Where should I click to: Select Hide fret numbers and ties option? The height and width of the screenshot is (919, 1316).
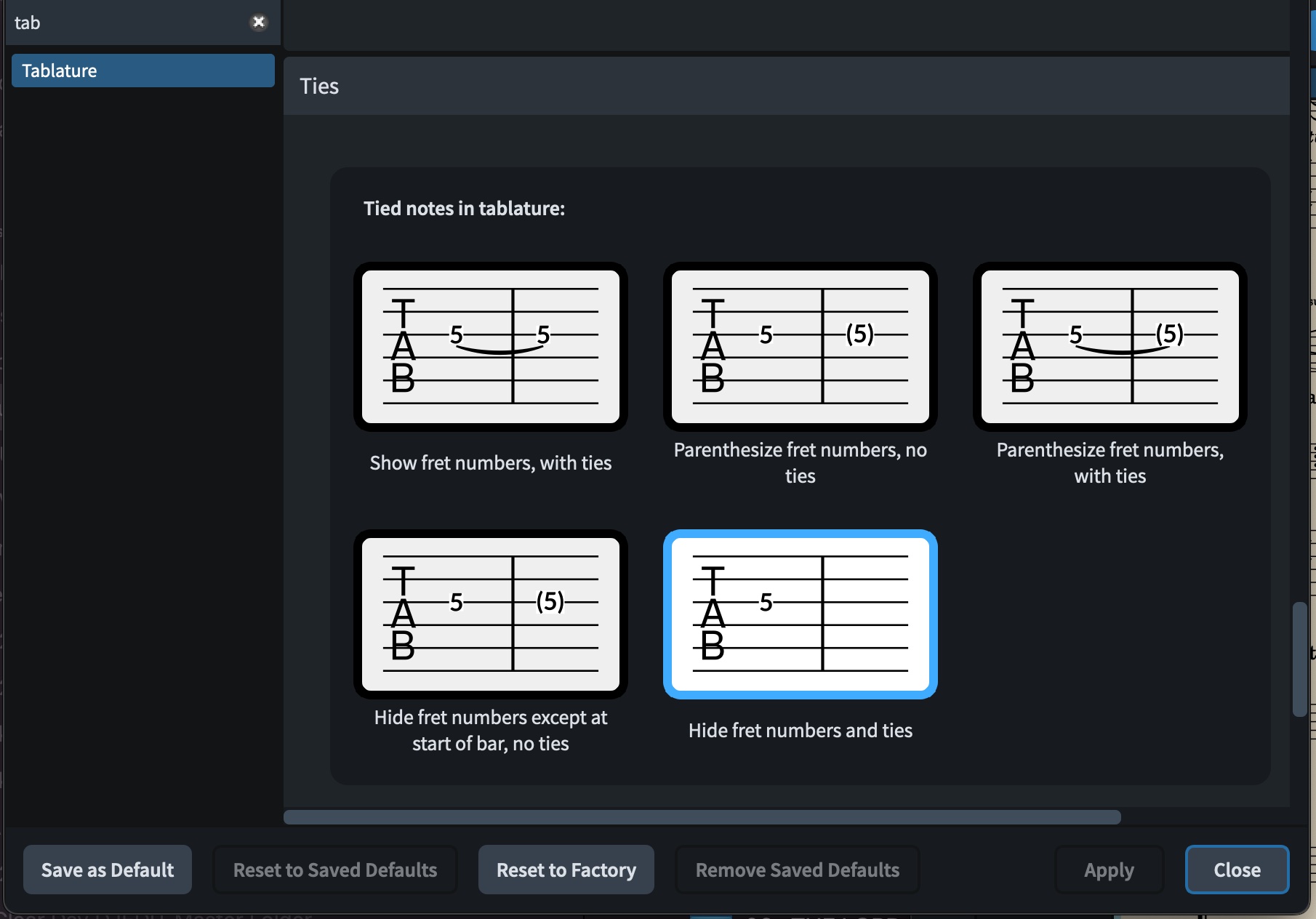point(800,614)
